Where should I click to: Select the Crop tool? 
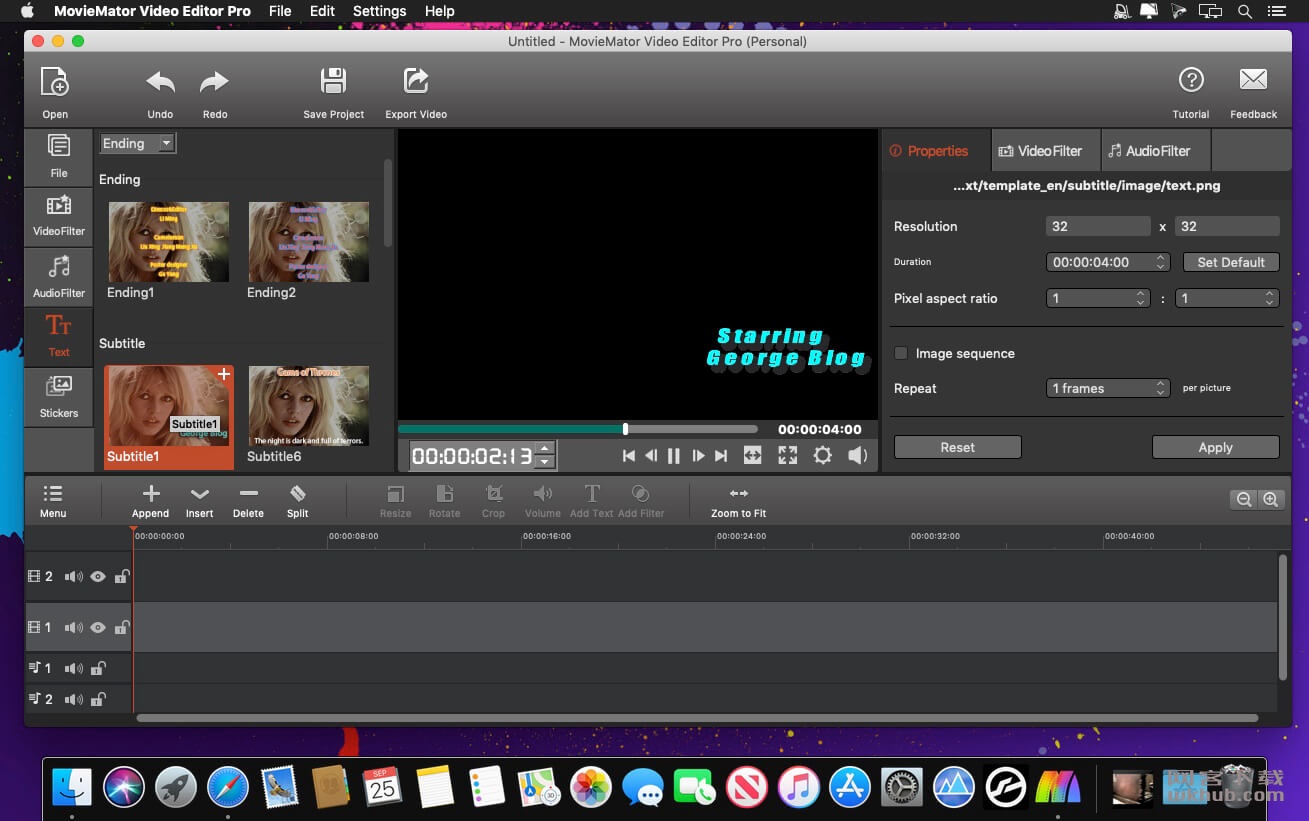pyautogui.click(x=493, y=501)
